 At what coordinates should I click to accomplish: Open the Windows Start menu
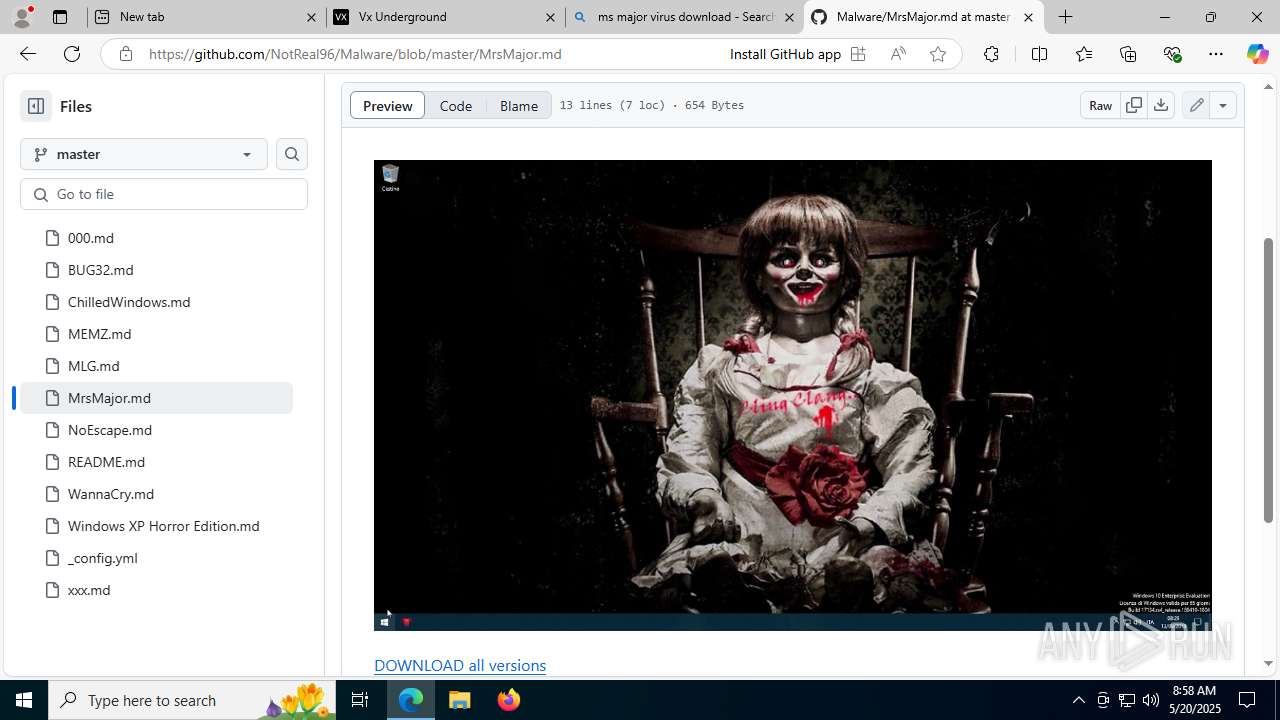coord(24,700)
